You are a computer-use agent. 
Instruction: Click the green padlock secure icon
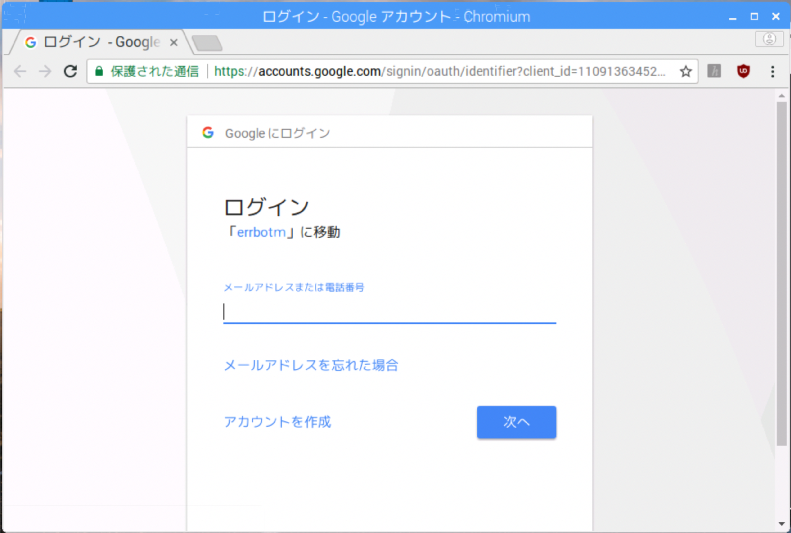(99, 71)
